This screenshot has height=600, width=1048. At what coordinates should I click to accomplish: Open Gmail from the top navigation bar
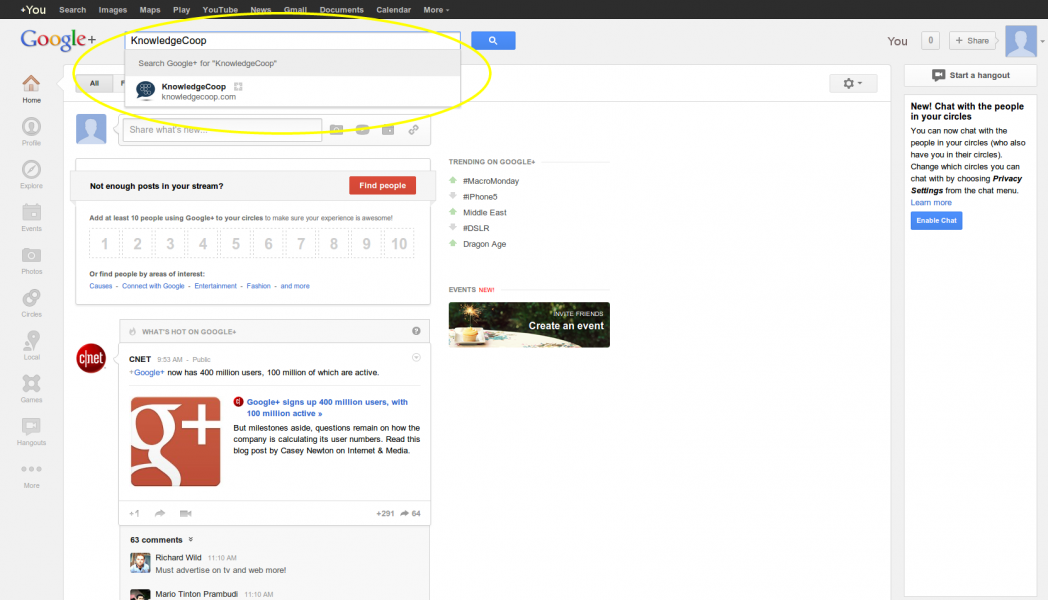coord(295,10)
